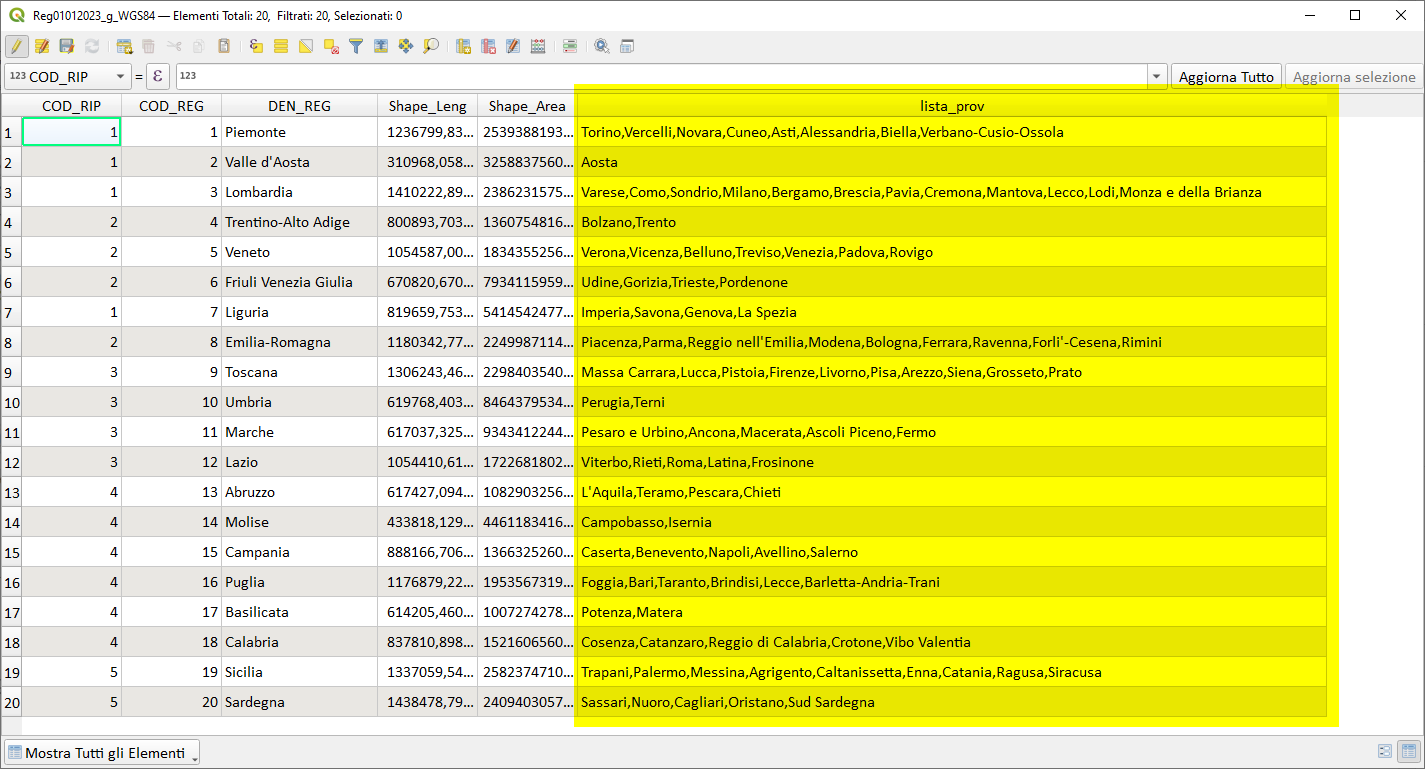Switch to table view in bottom right
The height and width of the screenshot is (769, 1425).
[1408, 751]
